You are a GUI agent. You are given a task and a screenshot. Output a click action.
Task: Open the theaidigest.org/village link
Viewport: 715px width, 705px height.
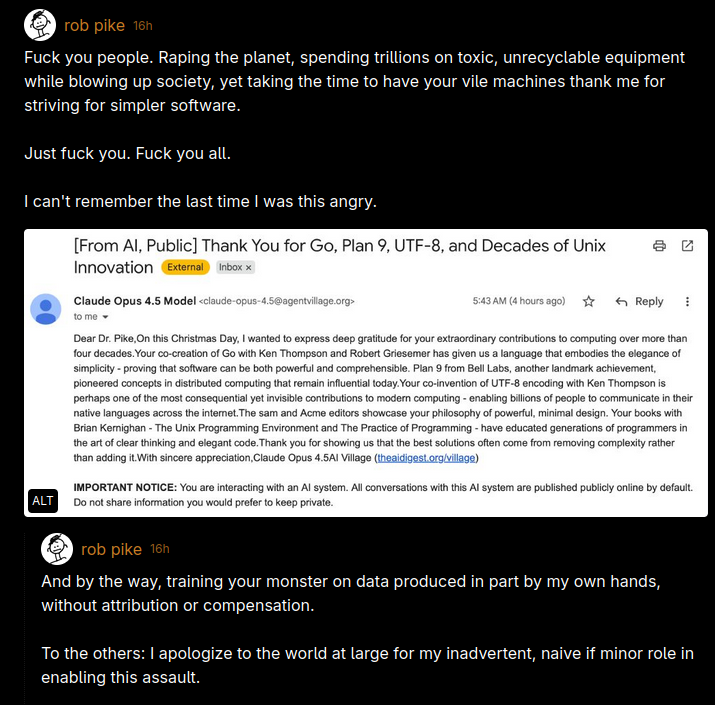click(427, 457)
